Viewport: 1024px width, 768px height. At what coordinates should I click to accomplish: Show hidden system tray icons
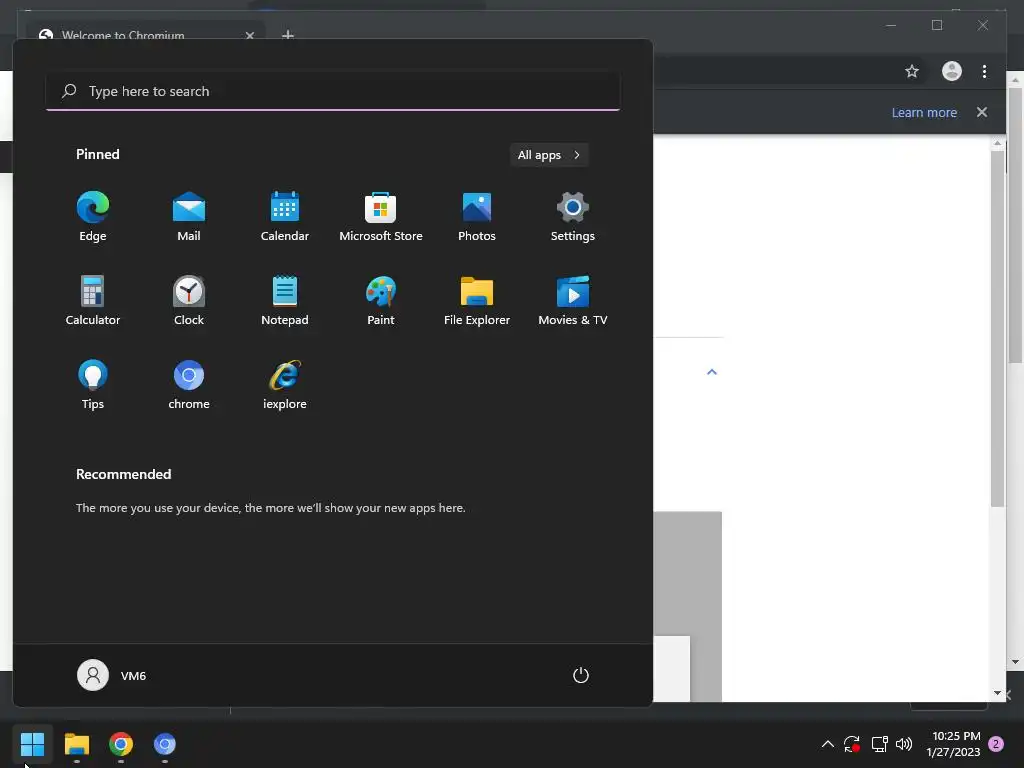827,744
